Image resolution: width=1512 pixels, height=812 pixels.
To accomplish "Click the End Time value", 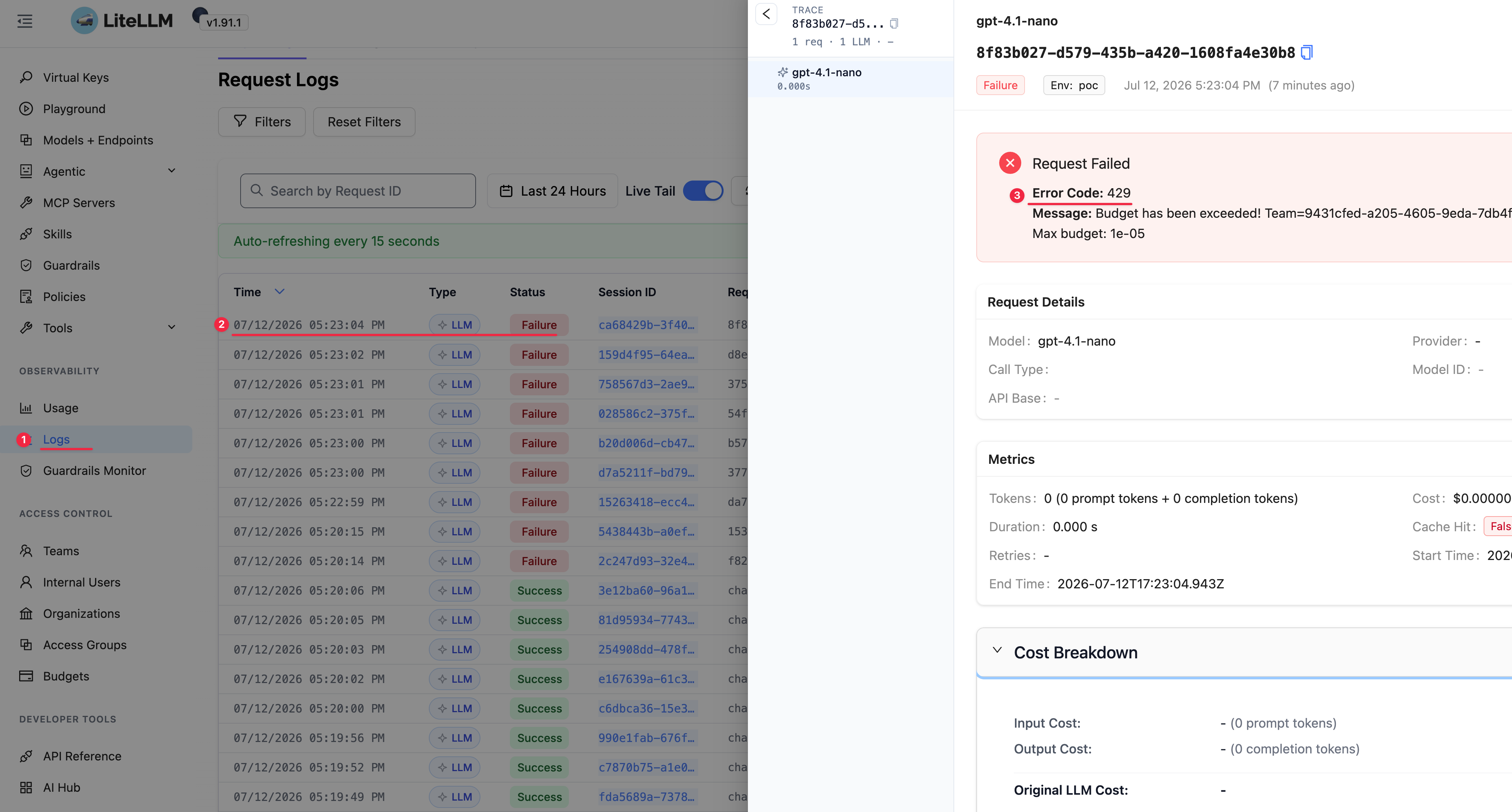I will 1141,584.
